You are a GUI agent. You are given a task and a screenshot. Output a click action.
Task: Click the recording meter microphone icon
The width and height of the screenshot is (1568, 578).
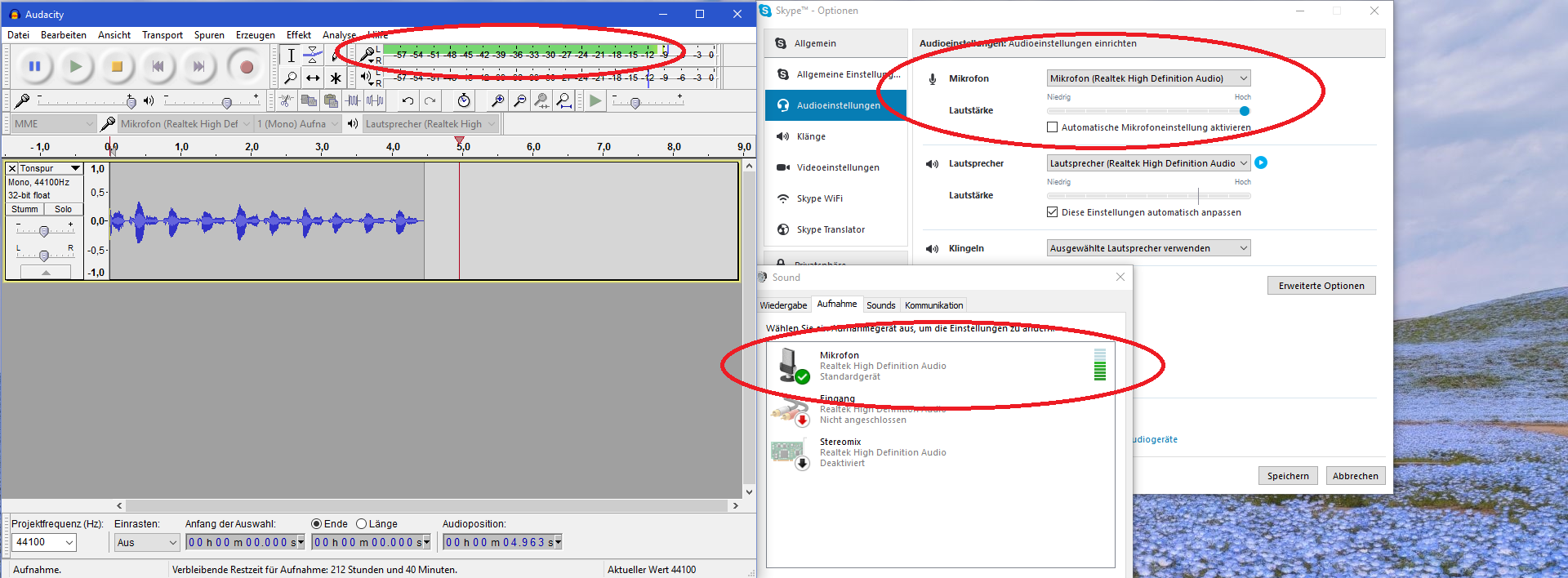[367, 56]
